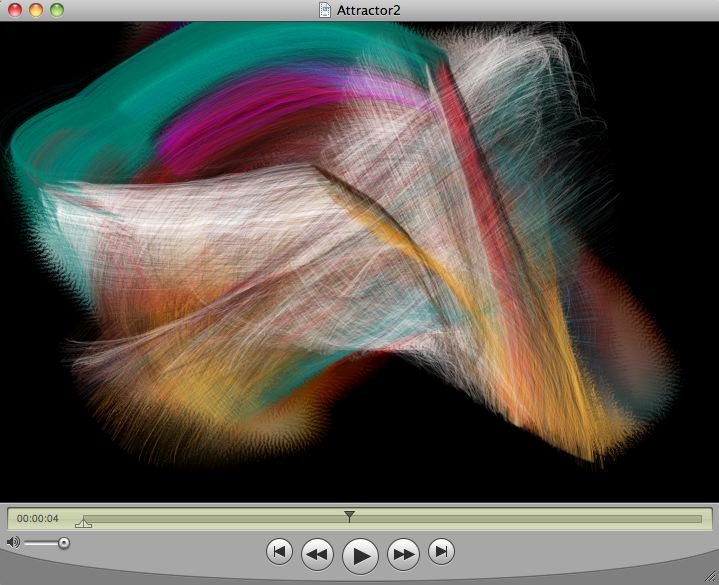Click the playhead marker on timeline
719x585 pixels.
point(349,516)
